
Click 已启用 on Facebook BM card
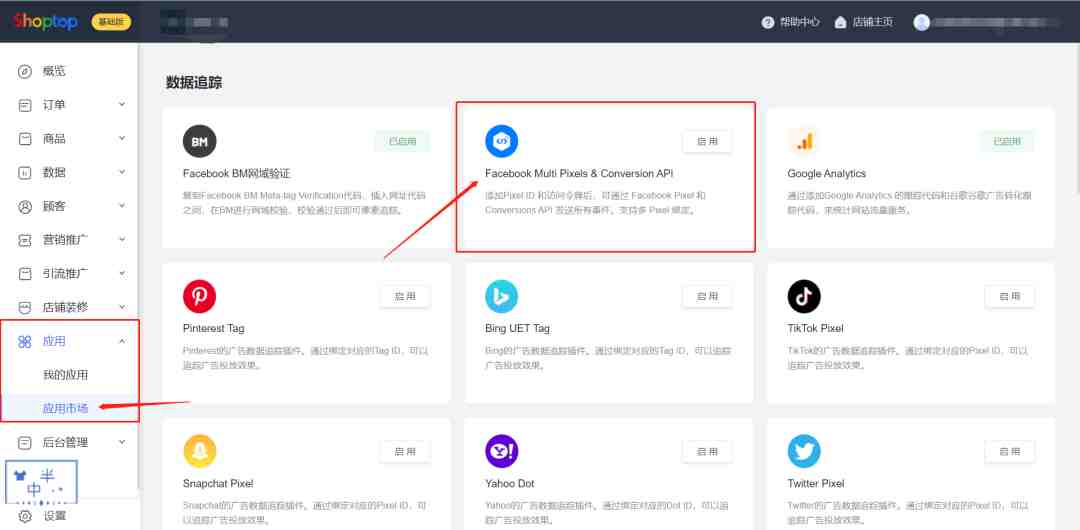(402, 141)
